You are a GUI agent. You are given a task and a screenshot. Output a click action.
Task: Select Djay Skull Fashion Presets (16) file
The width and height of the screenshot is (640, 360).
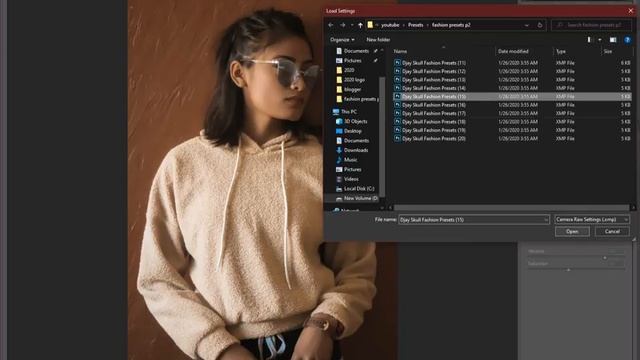(x=512, y=105)
